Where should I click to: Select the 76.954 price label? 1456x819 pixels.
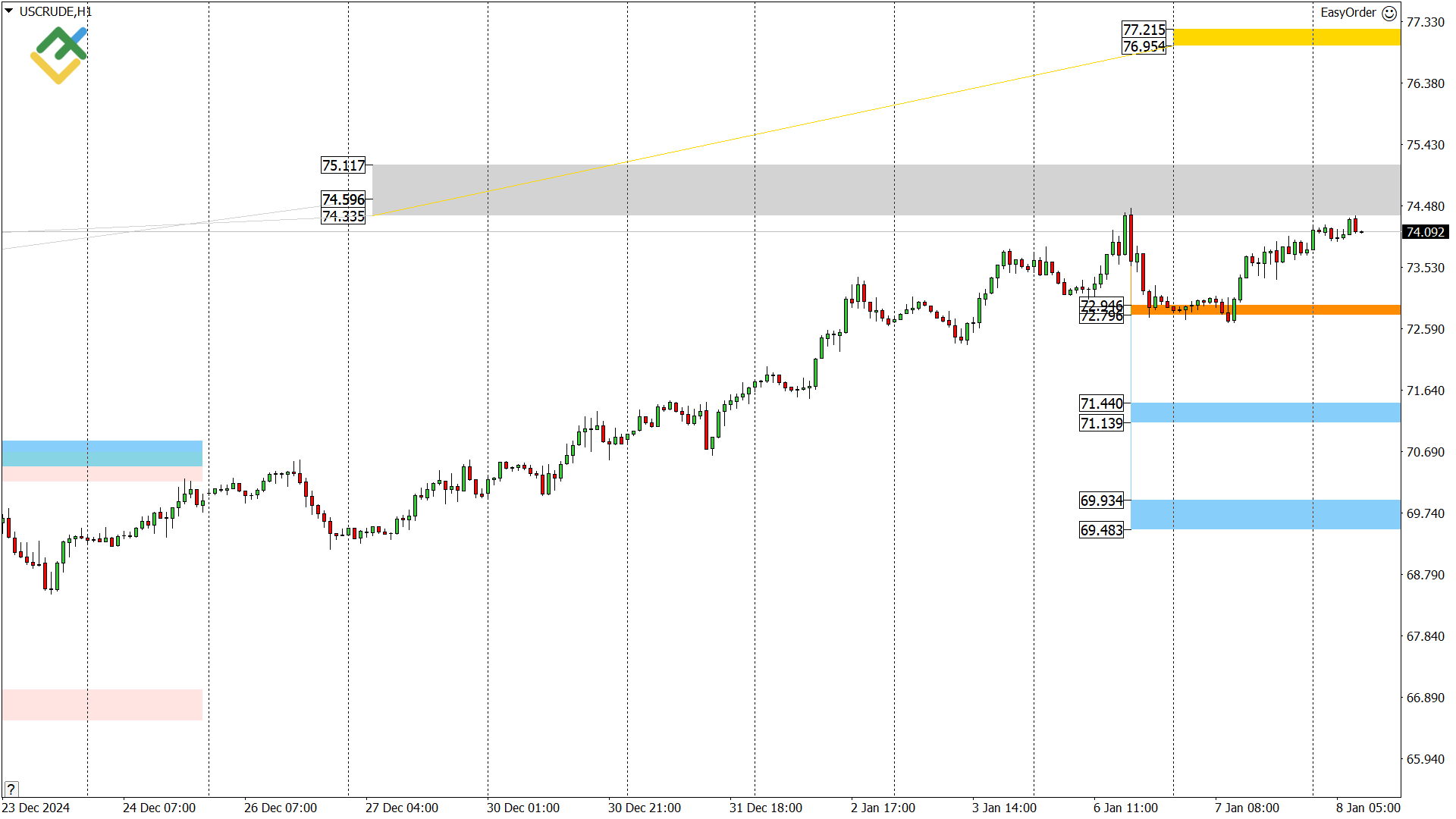click(x=1144, y=47)
